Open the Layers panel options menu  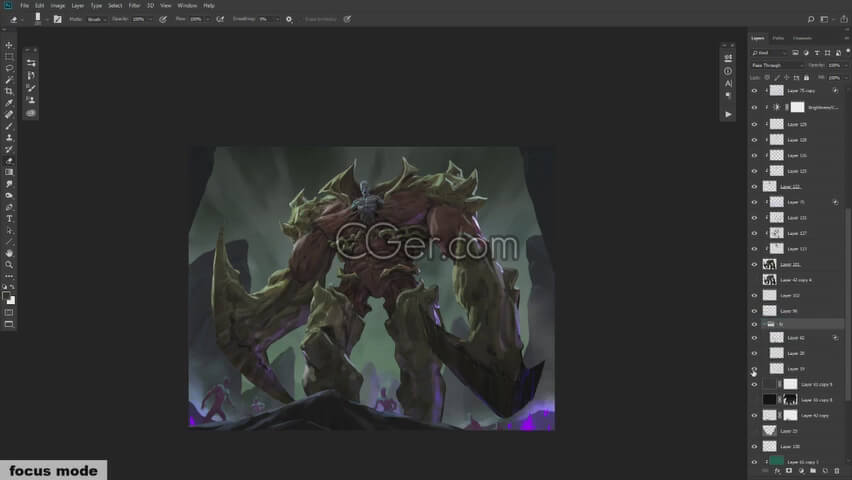[x=847, y=38]
